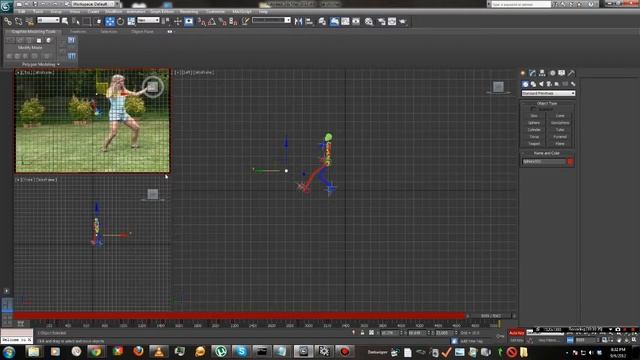Open the Modifiers menu
Image resolution: width=640 pixels, height=360 pixels.
113,12
